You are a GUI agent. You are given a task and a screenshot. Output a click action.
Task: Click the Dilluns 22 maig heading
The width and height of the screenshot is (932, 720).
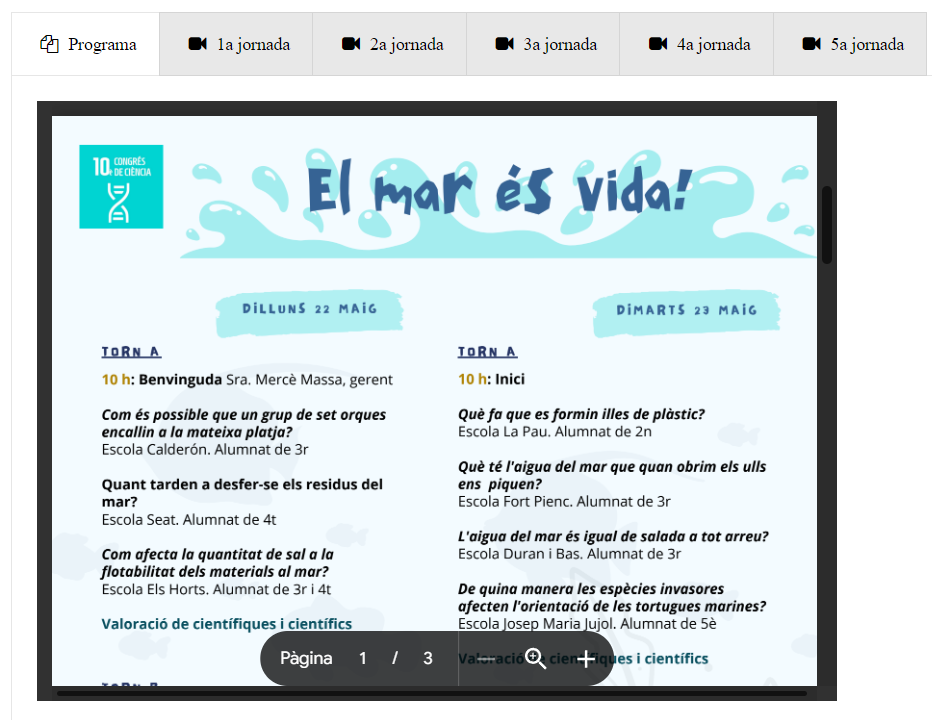point(309,310)
